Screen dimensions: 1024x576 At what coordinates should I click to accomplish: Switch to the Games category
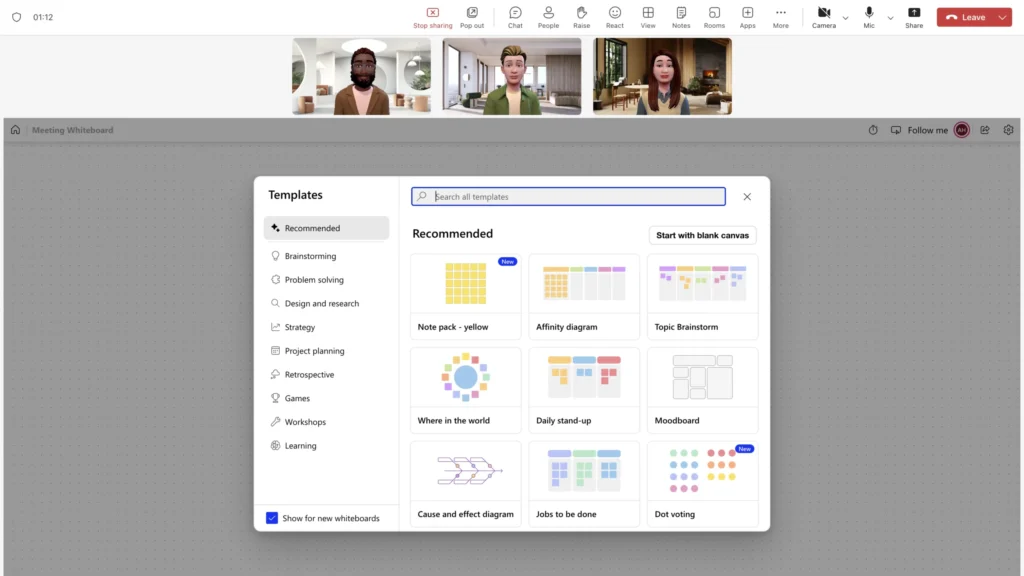tap(297, 398)
